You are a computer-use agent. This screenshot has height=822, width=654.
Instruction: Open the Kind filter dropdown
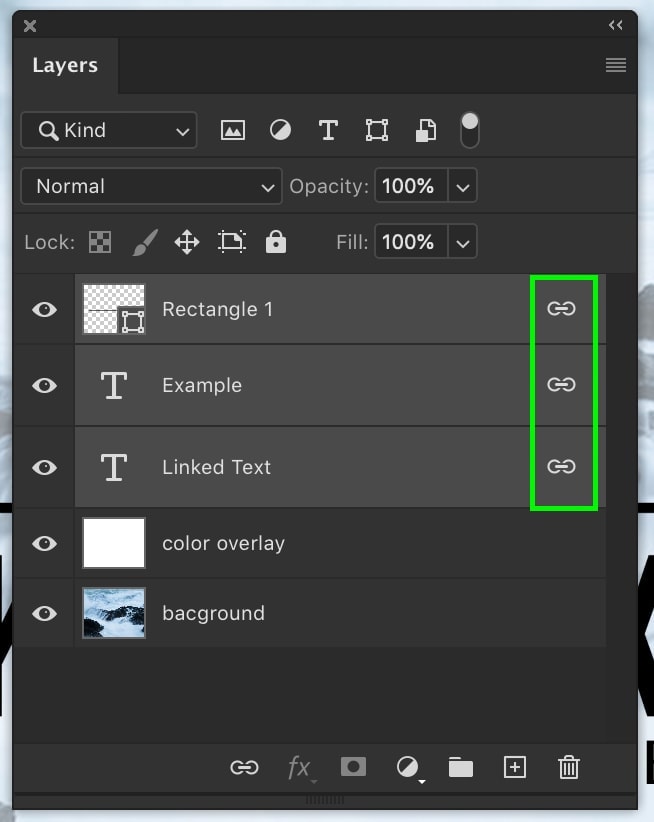pos(109,130)
